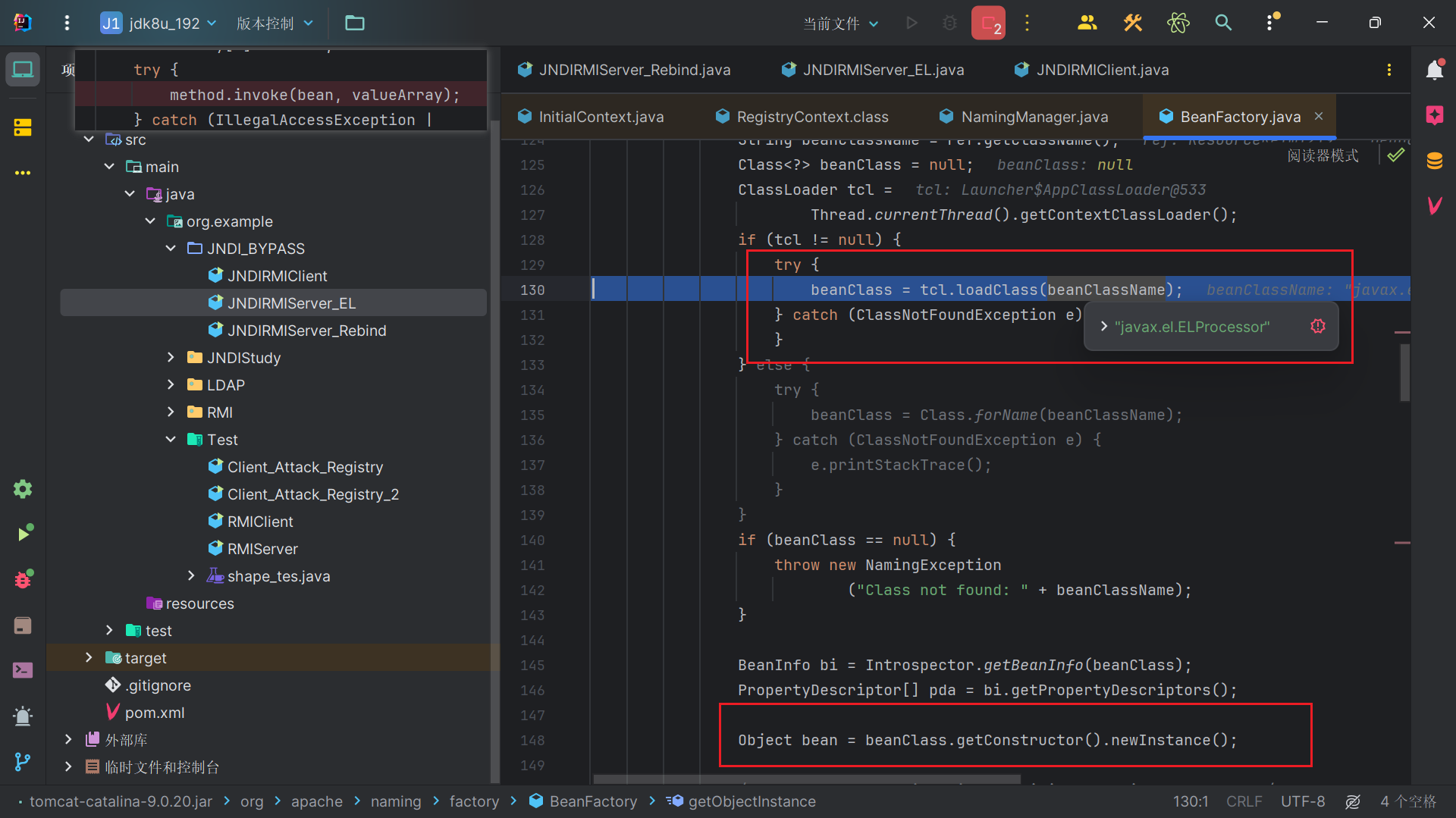This screenshot has width=1456, height=818.
Task: Open the Maven tool window
Action: (x=1434, y=205)
